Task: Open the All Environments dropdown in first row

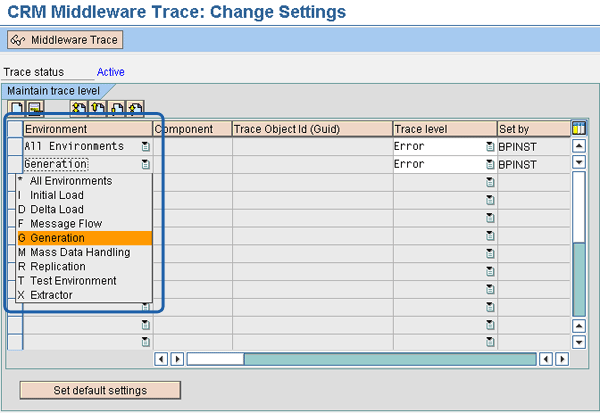Action: click(x=146, y=146)
